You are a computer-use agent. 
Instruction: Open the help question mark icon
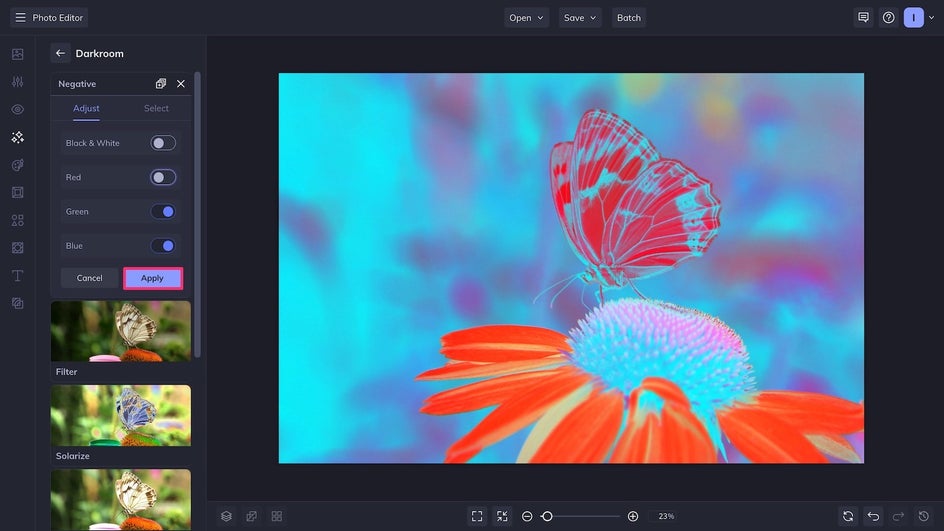[889, 17]
